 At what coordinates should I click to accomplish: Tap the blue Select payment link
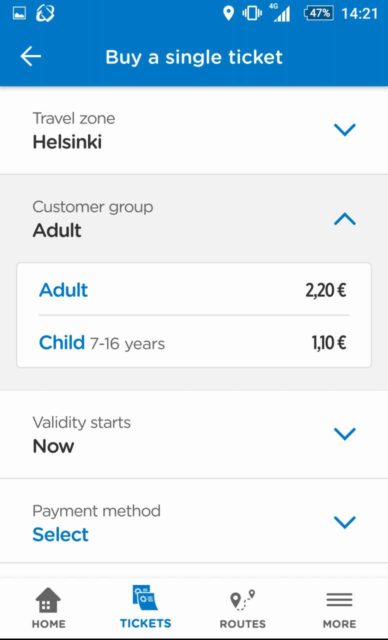(x=60, y=534)
